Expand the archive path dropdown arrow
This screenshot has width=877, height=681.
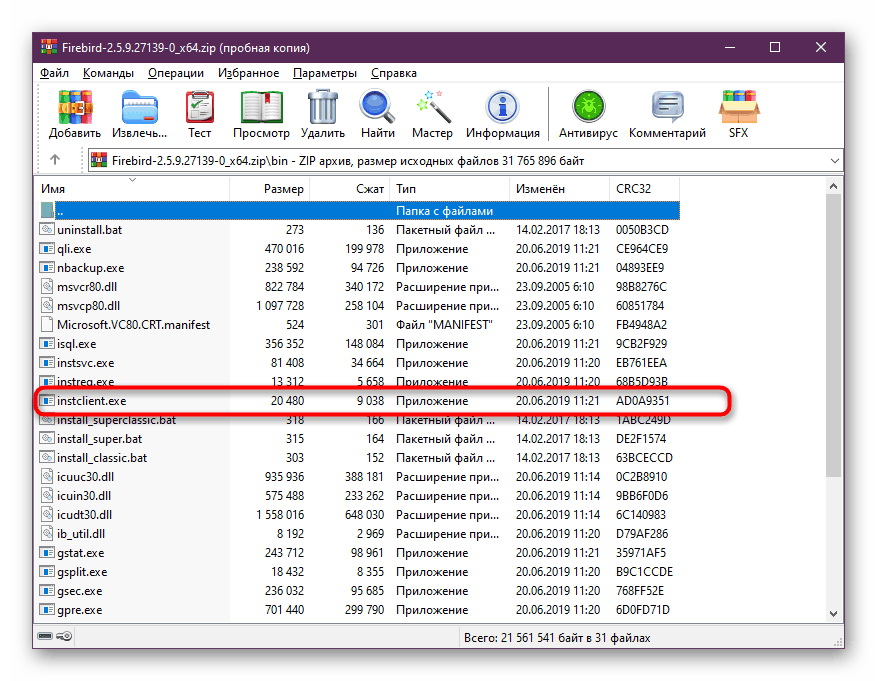(834, 160)
